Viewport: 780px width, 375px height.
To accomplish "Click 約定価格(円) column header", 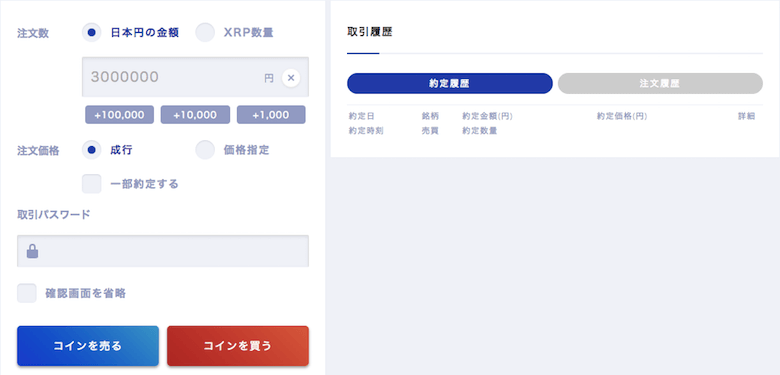I will [x=622, y=116].
